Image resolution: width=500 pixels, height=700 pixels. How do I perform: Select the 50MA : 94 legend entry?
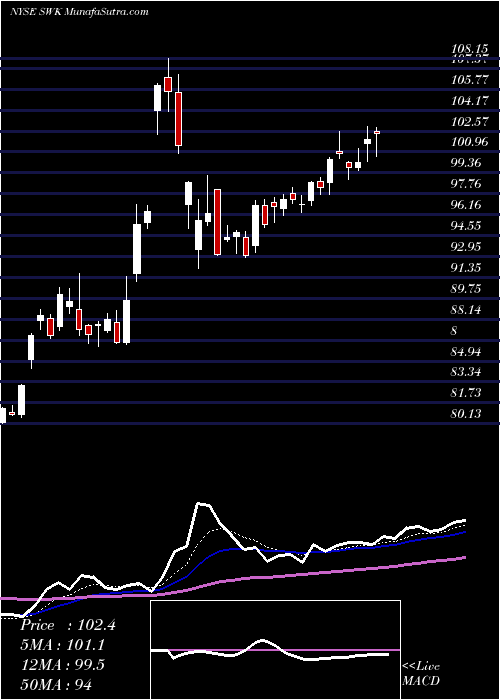(56, 684)
